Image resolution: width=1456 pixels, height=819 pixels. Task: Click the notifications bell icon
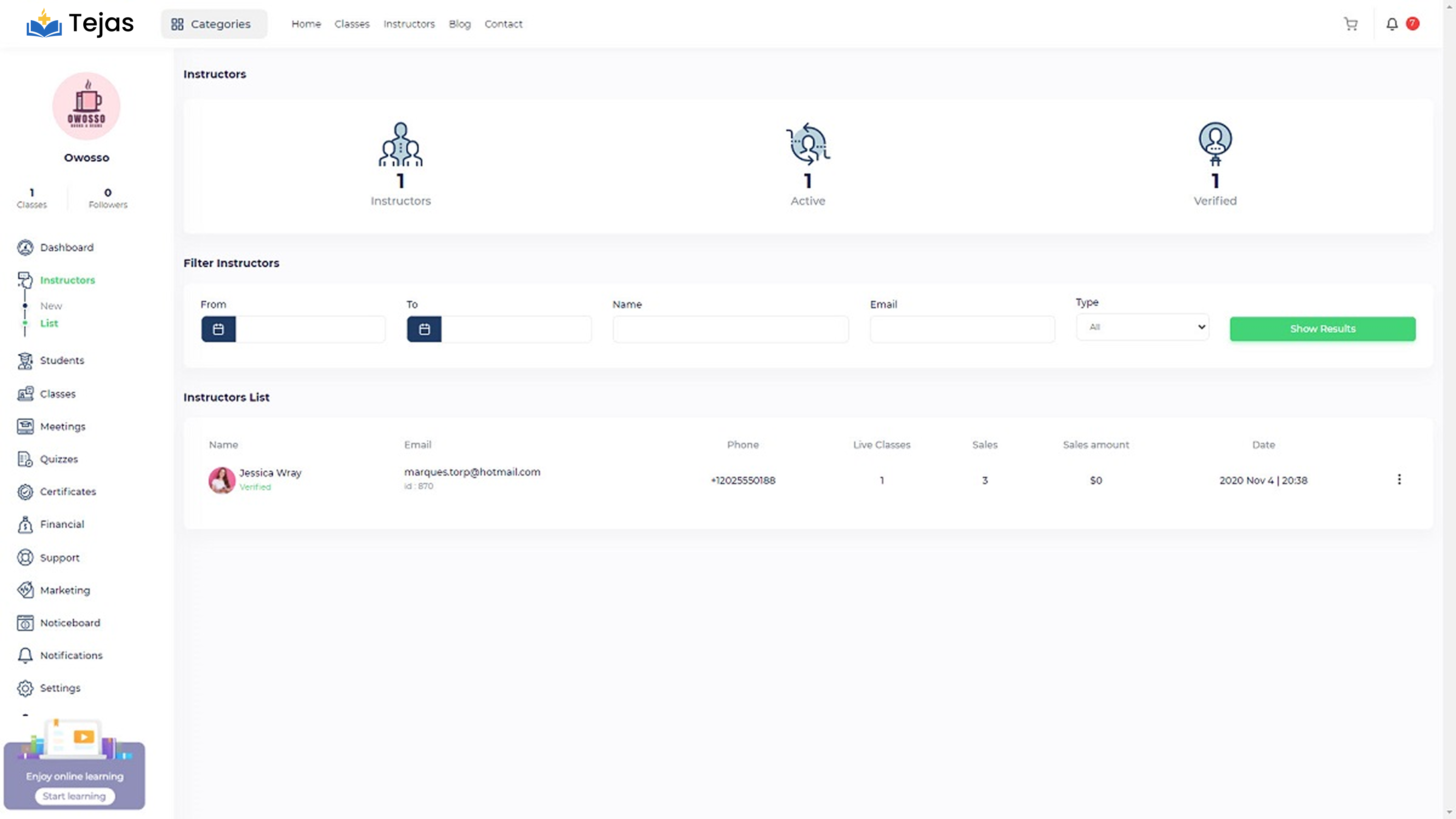[1392, 24]
